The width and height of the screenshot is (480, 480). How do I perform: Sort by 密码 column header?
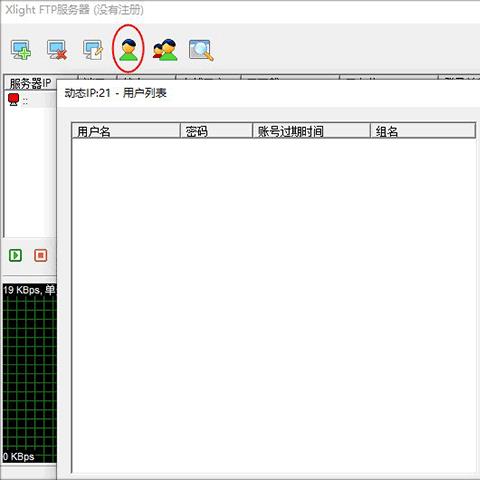[x=216, y=131]
